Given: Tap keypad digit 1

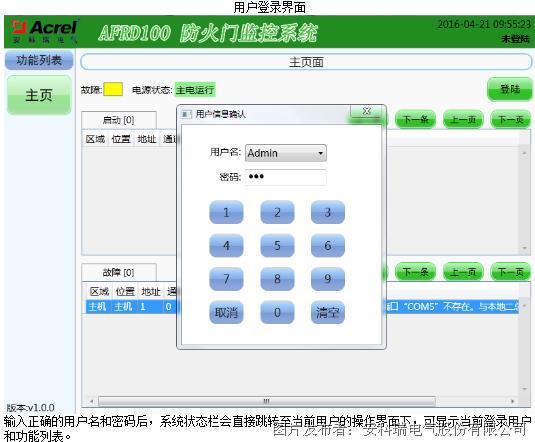Looking at the screenshot, I should [x=226, y=212].
